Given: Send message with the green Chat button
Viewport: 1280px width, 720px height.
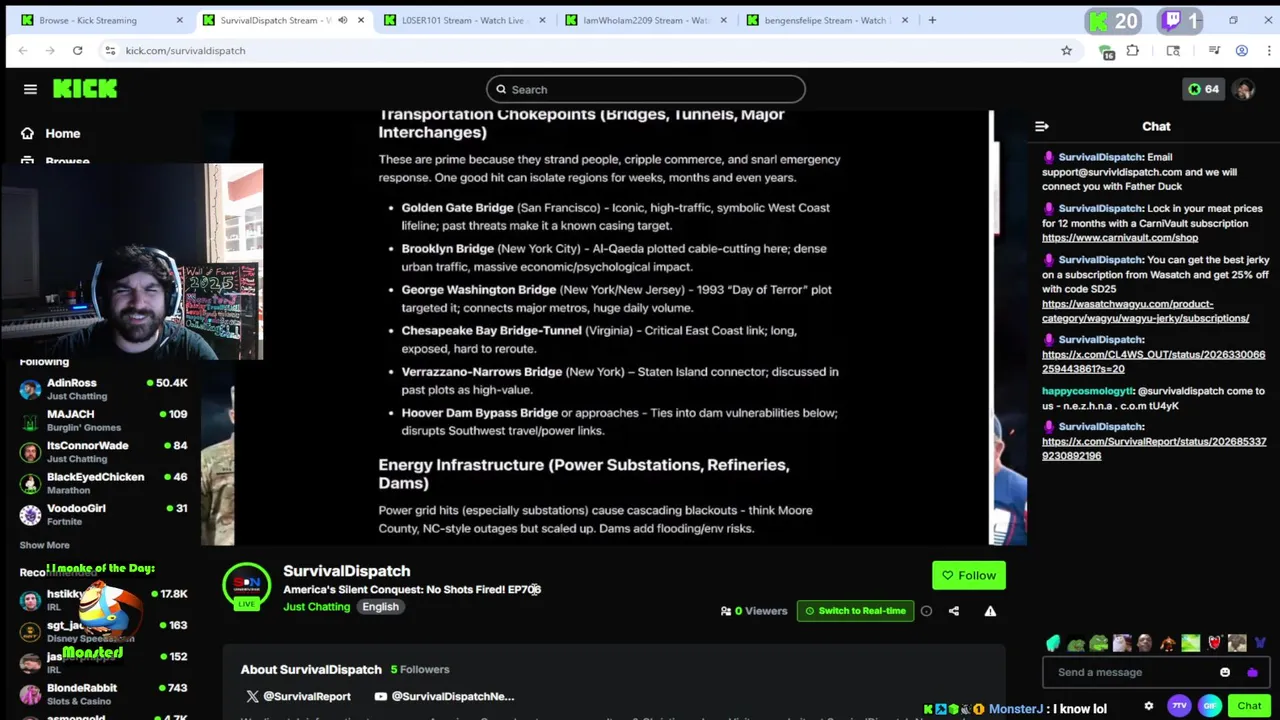Looking at the screenshot, I should coord(1249,706).
